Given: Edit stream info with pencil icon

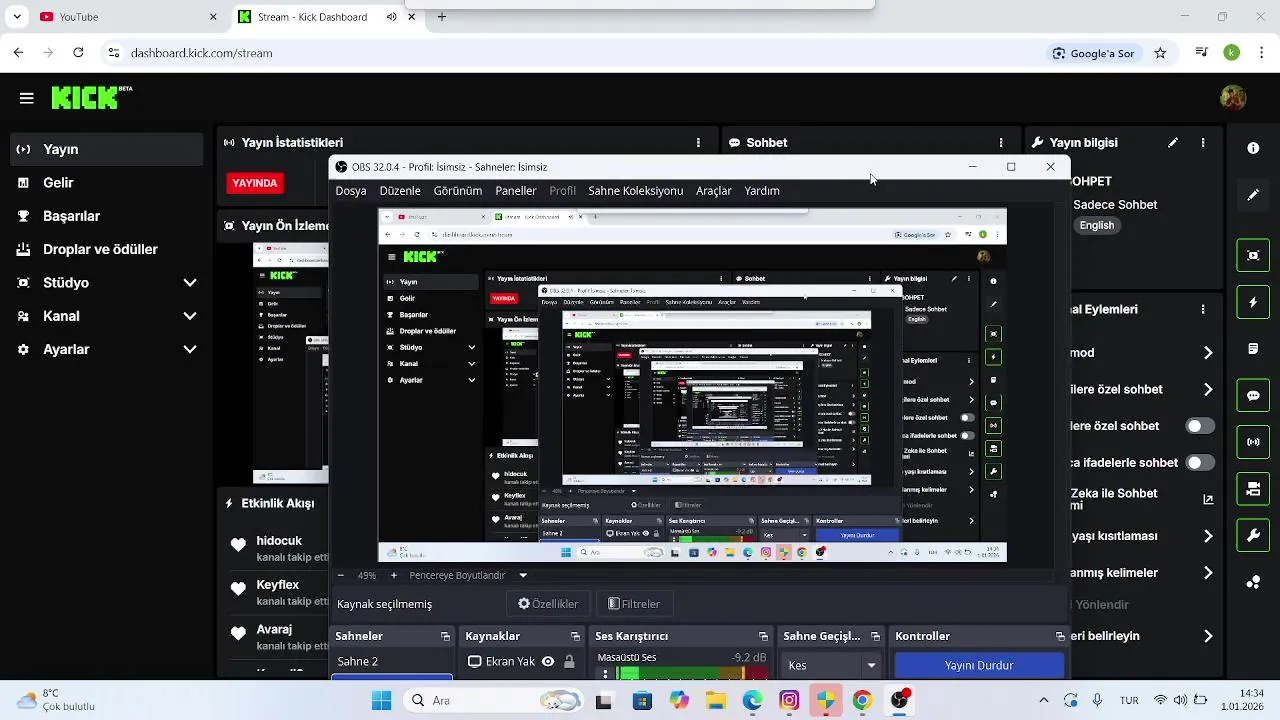Looking at the screenshot, I should click(x=1173, y=143).
